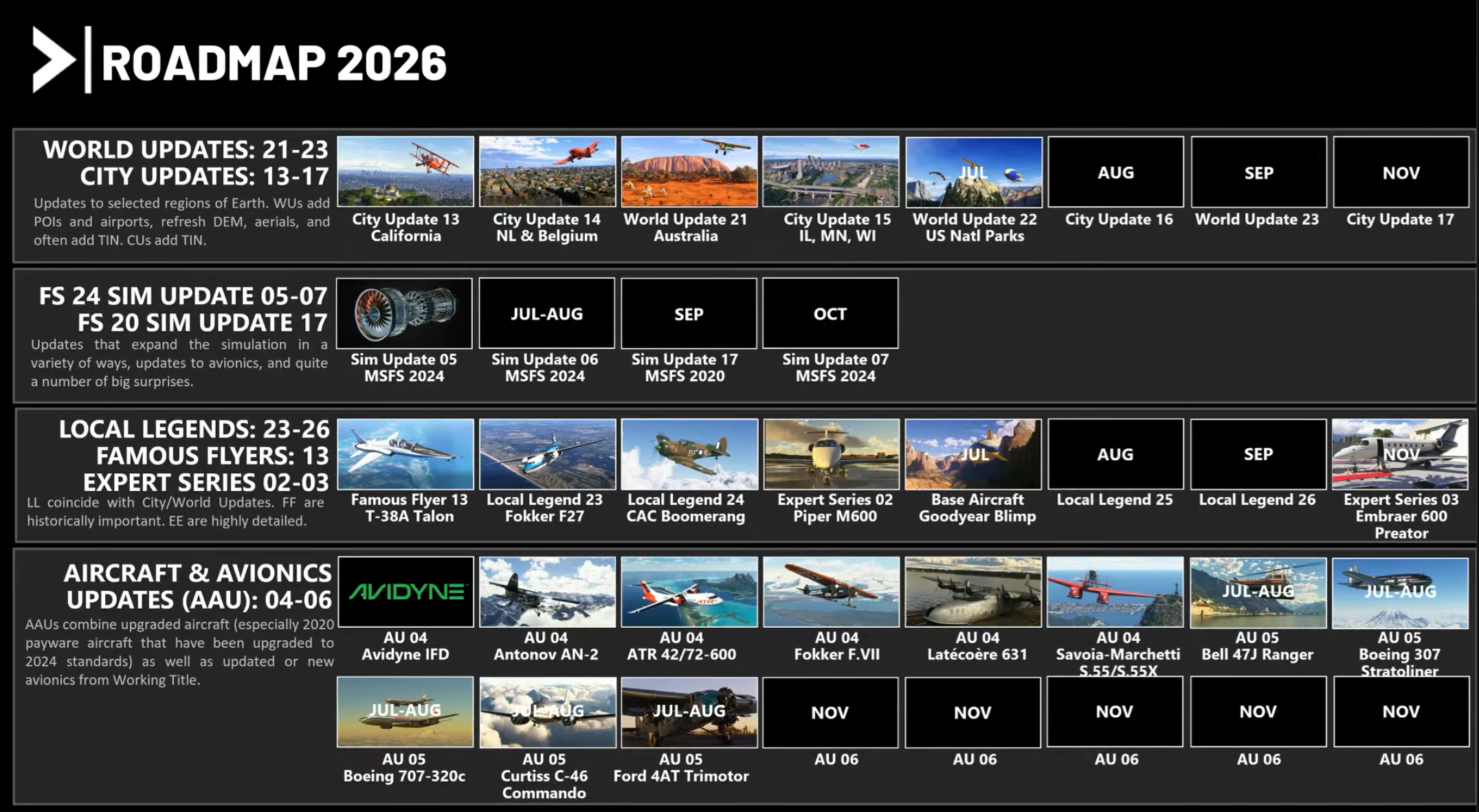Select the Local Legend 24 CAC Boomerang image
Image resolution: width=1479 pixels, height=812 pixels.
(x=689, y=454)
